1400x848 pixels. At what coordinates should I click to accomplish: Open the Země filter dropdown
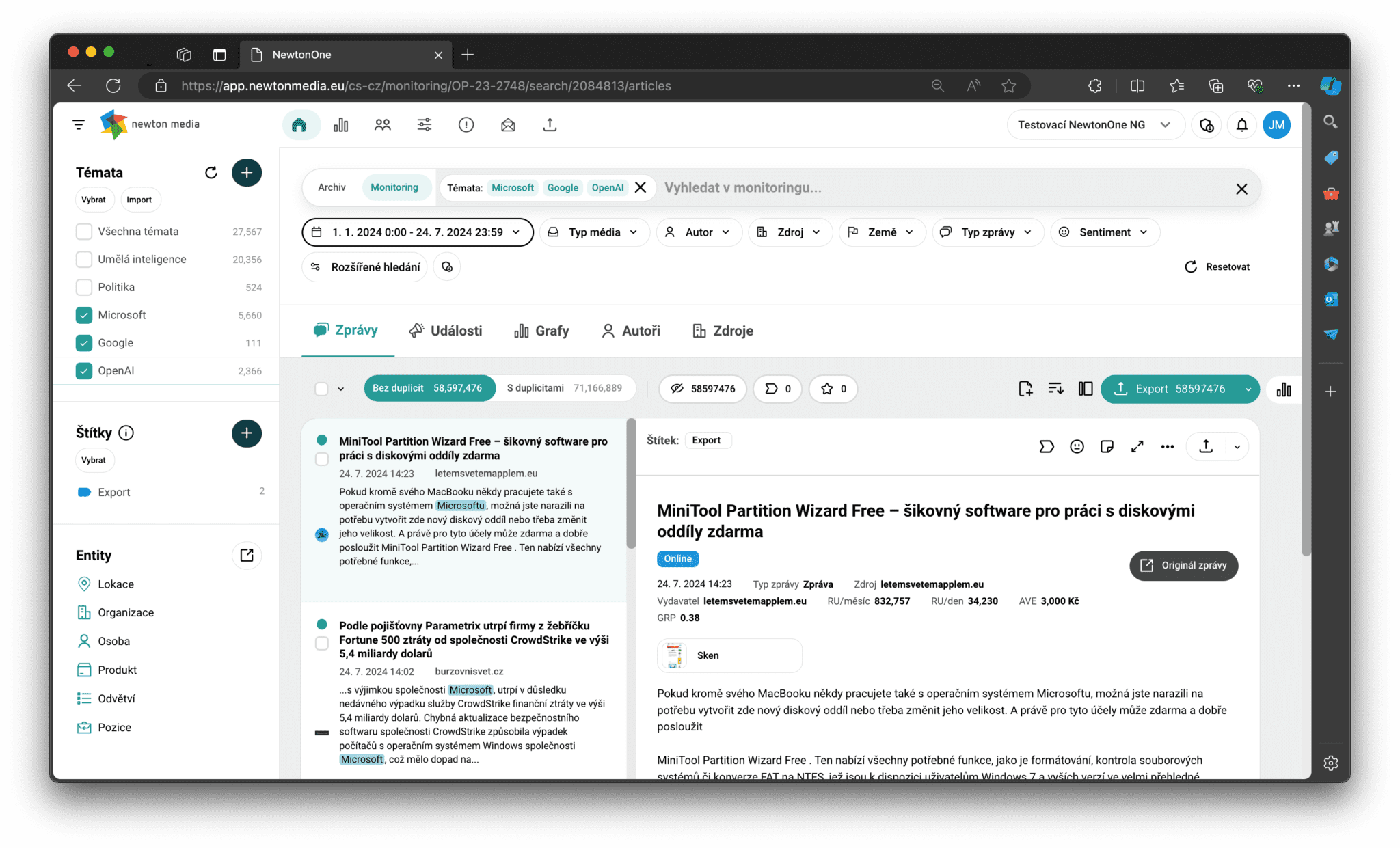pyautogui.click(x=882, y=232)
